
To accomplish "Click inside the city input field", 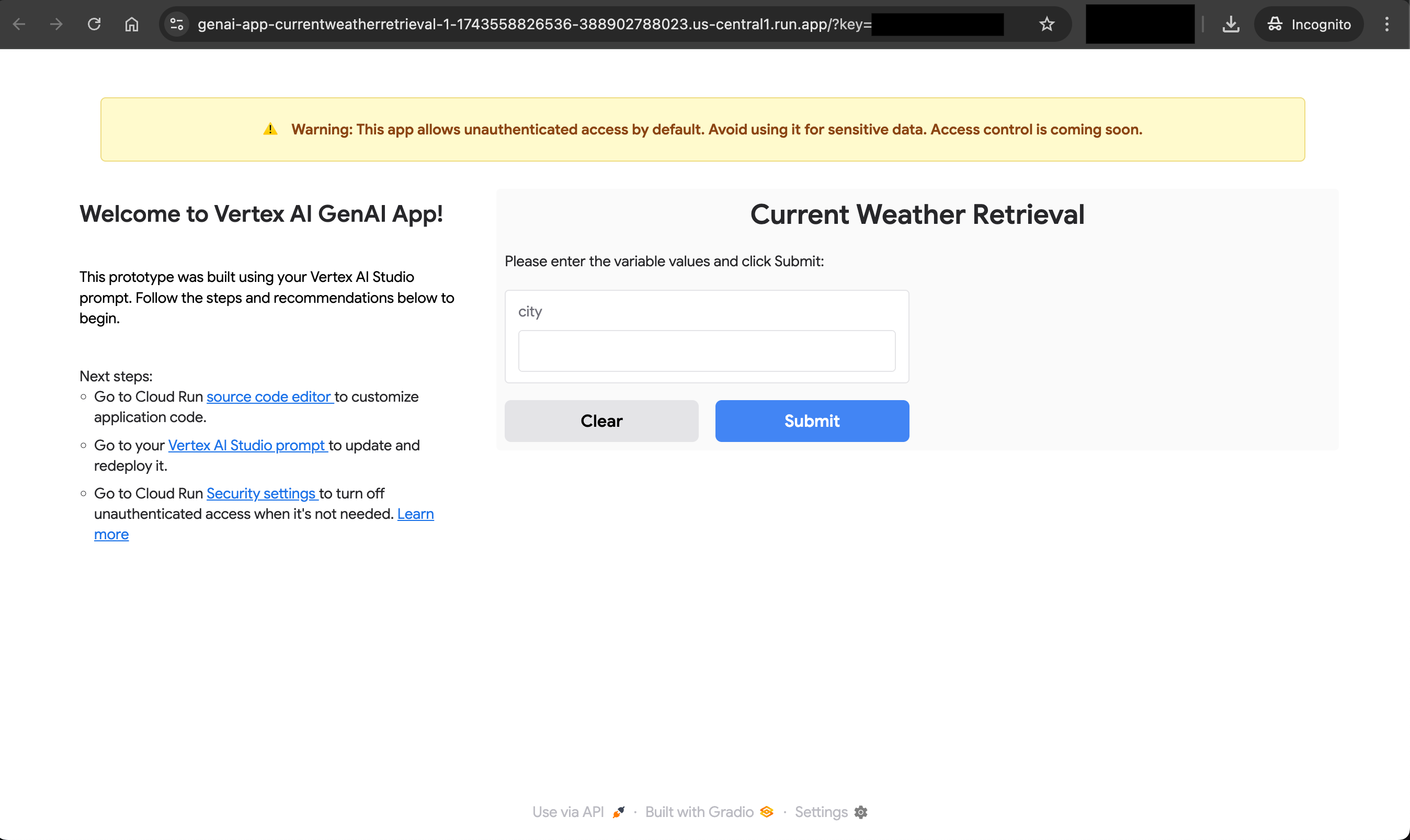I will pyautogui.click(x=706, y=351).
